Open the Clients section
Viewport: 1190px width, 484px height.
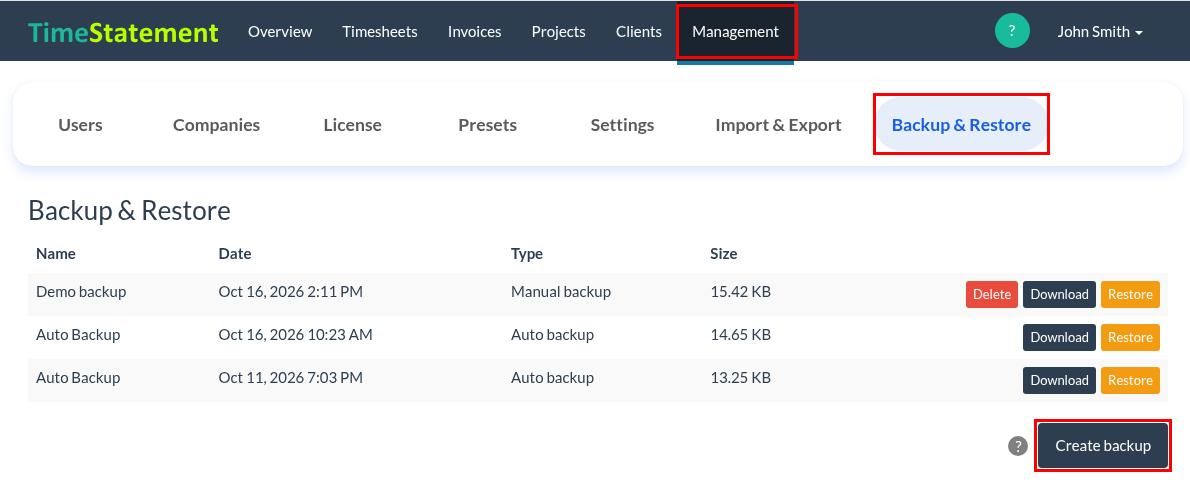point(639,32)
